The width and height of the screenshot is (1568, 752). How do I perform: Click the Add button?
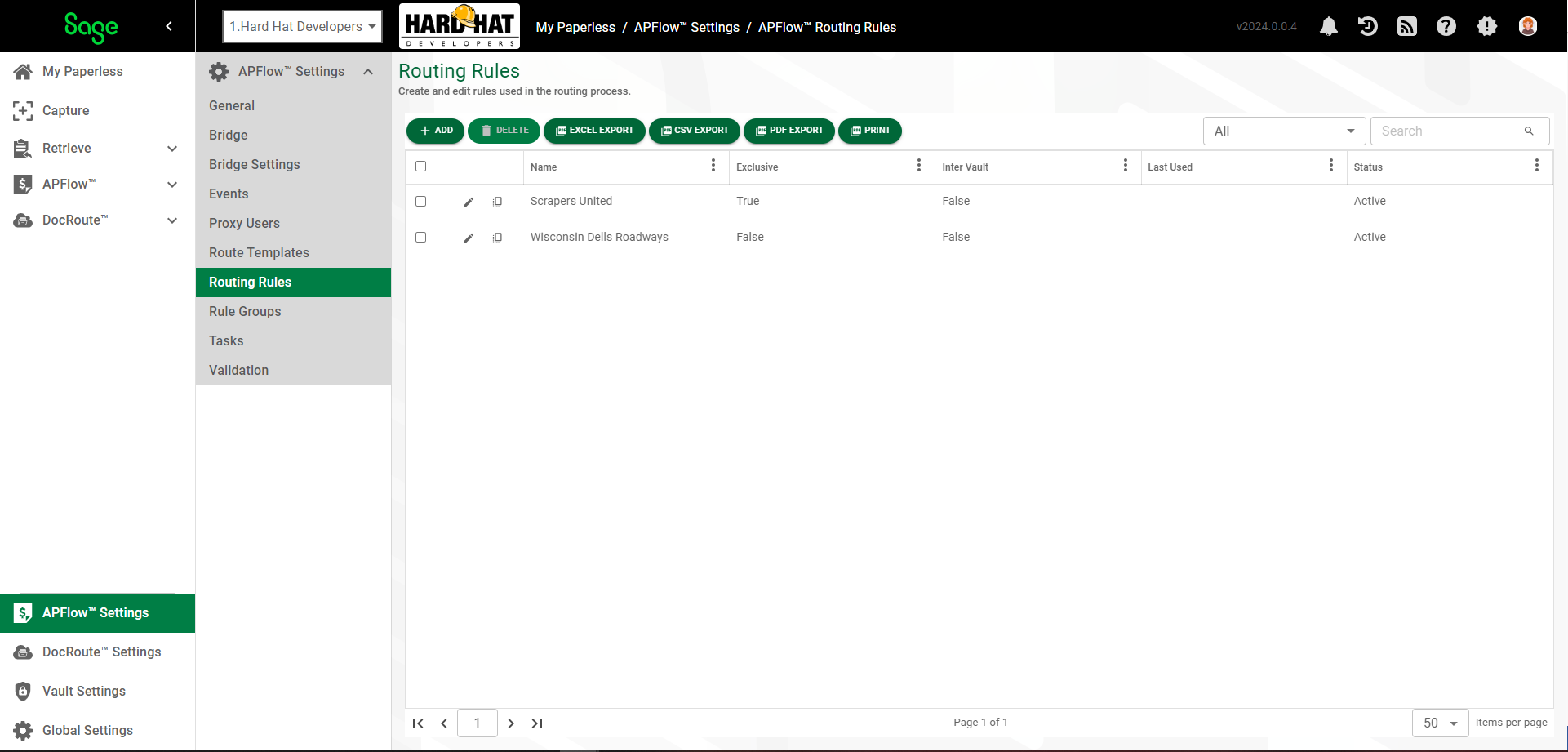(436, 131)
